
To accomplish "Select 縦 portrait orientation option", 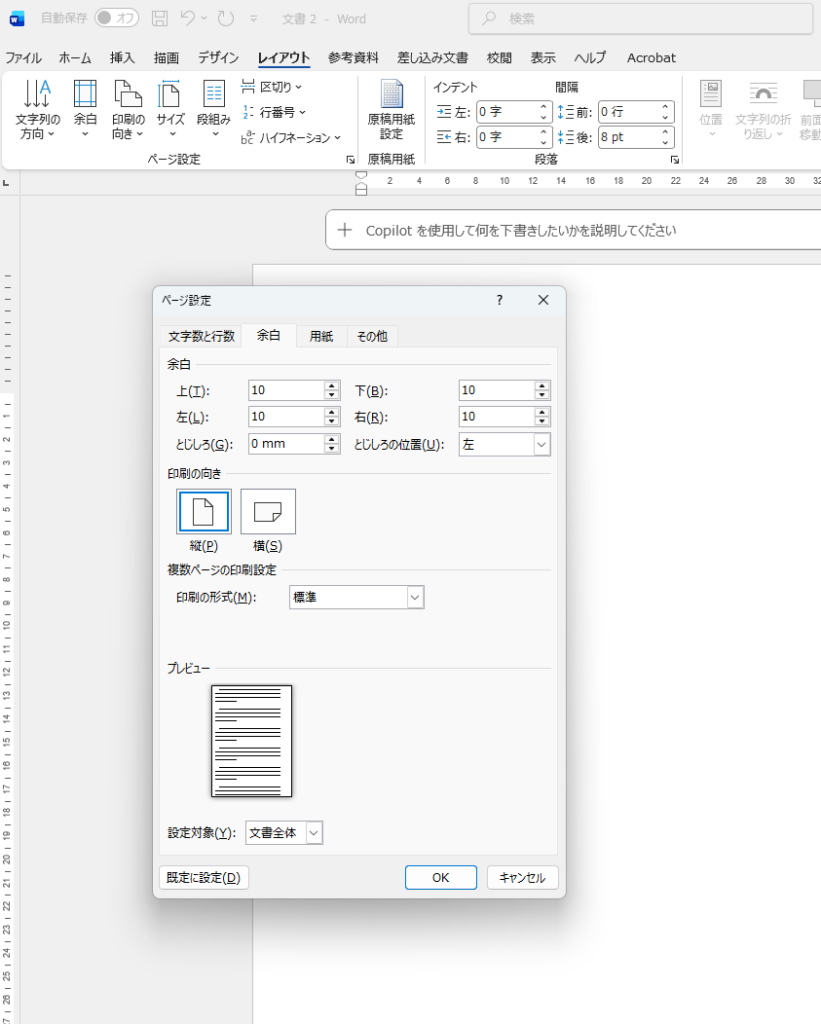I will pos(204,513).
